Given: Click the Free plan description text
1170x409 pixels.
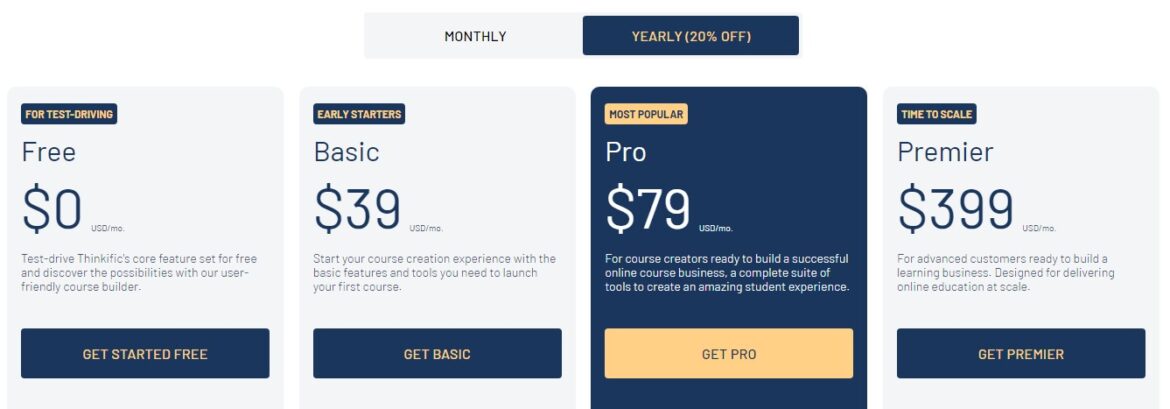Looking at the screenshot, I should click(x=136, y=273).
